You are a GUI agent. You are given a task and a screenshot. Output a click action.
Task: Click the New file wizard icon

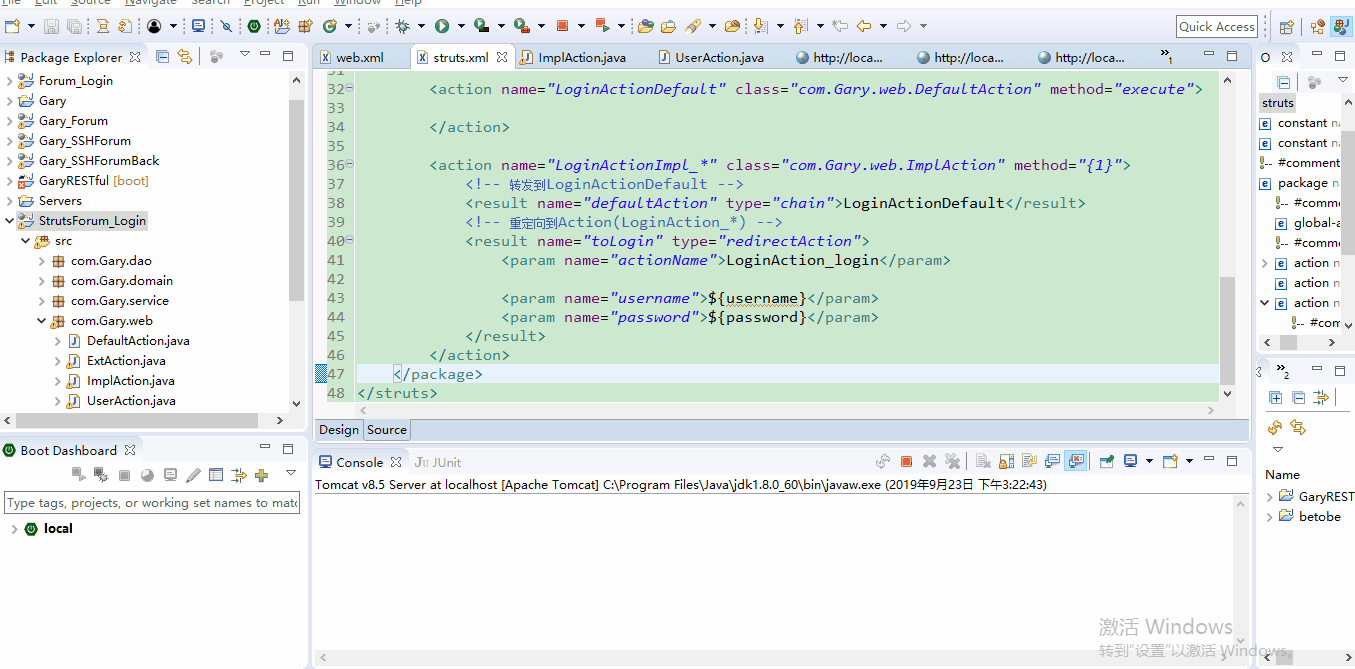tap(11, 26)
